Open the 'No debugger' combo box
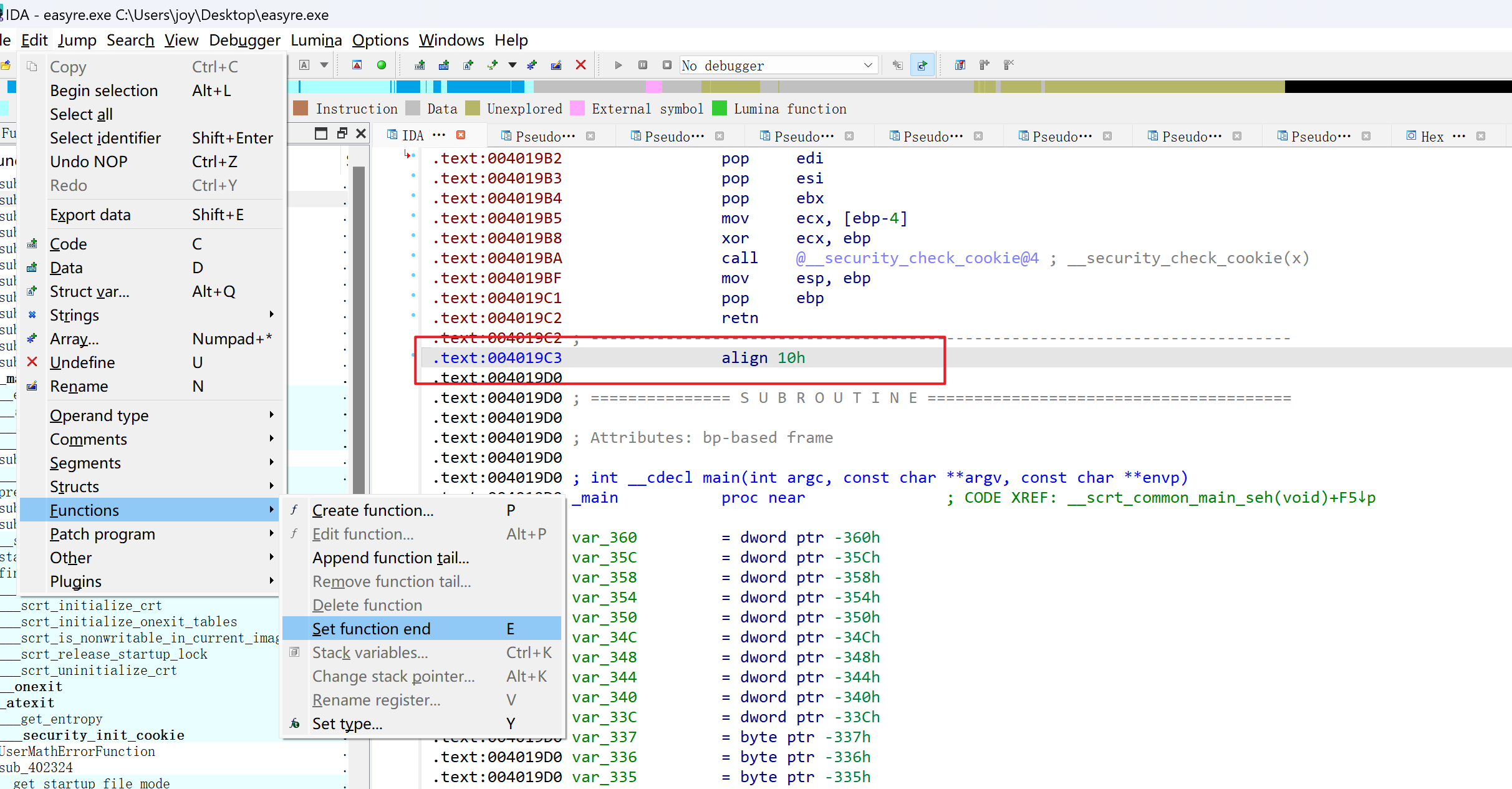 pyautogui.click(x=778, y=65)
